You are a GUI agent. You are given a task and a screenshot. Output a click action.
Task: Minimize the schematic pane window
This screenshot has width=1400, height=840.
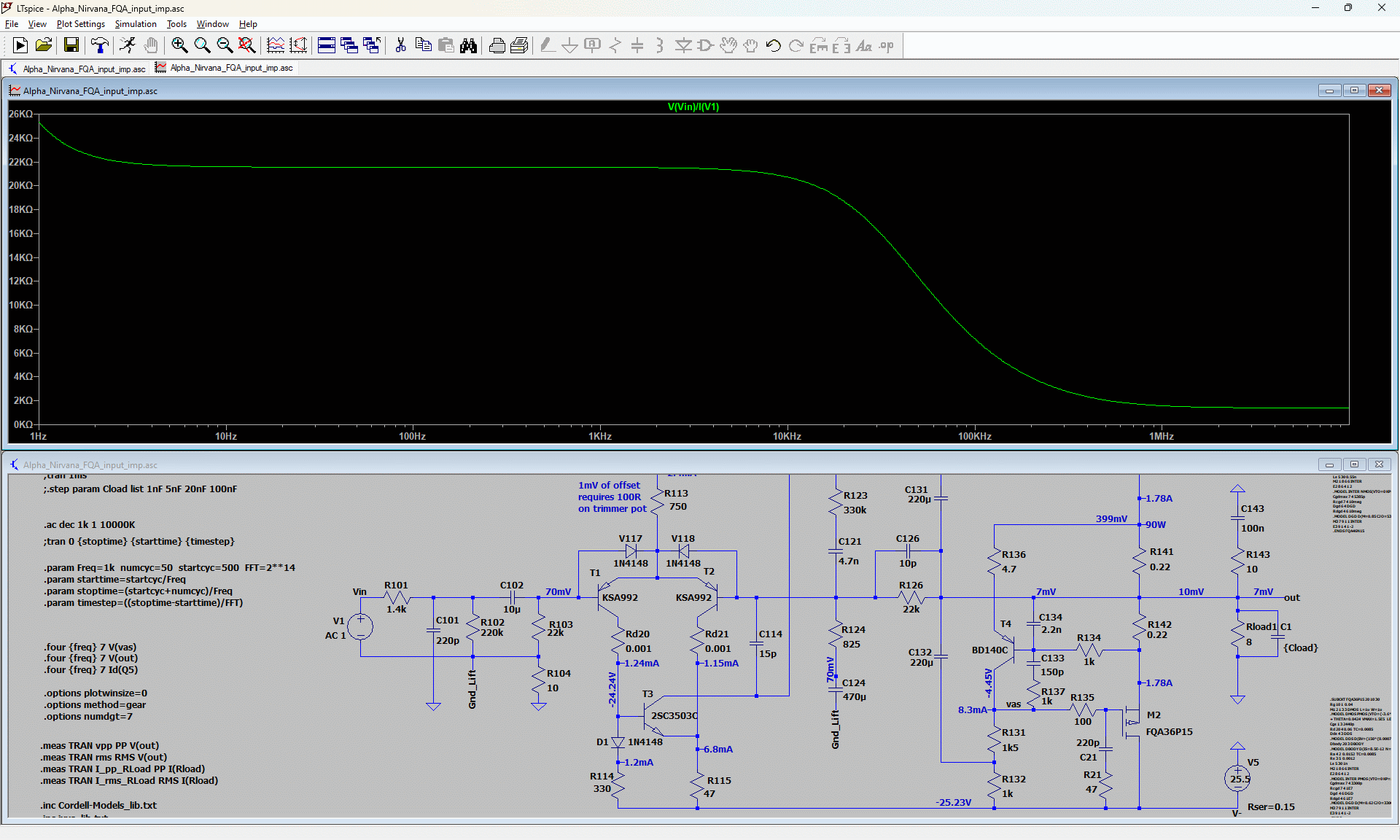click(1329, 464)
